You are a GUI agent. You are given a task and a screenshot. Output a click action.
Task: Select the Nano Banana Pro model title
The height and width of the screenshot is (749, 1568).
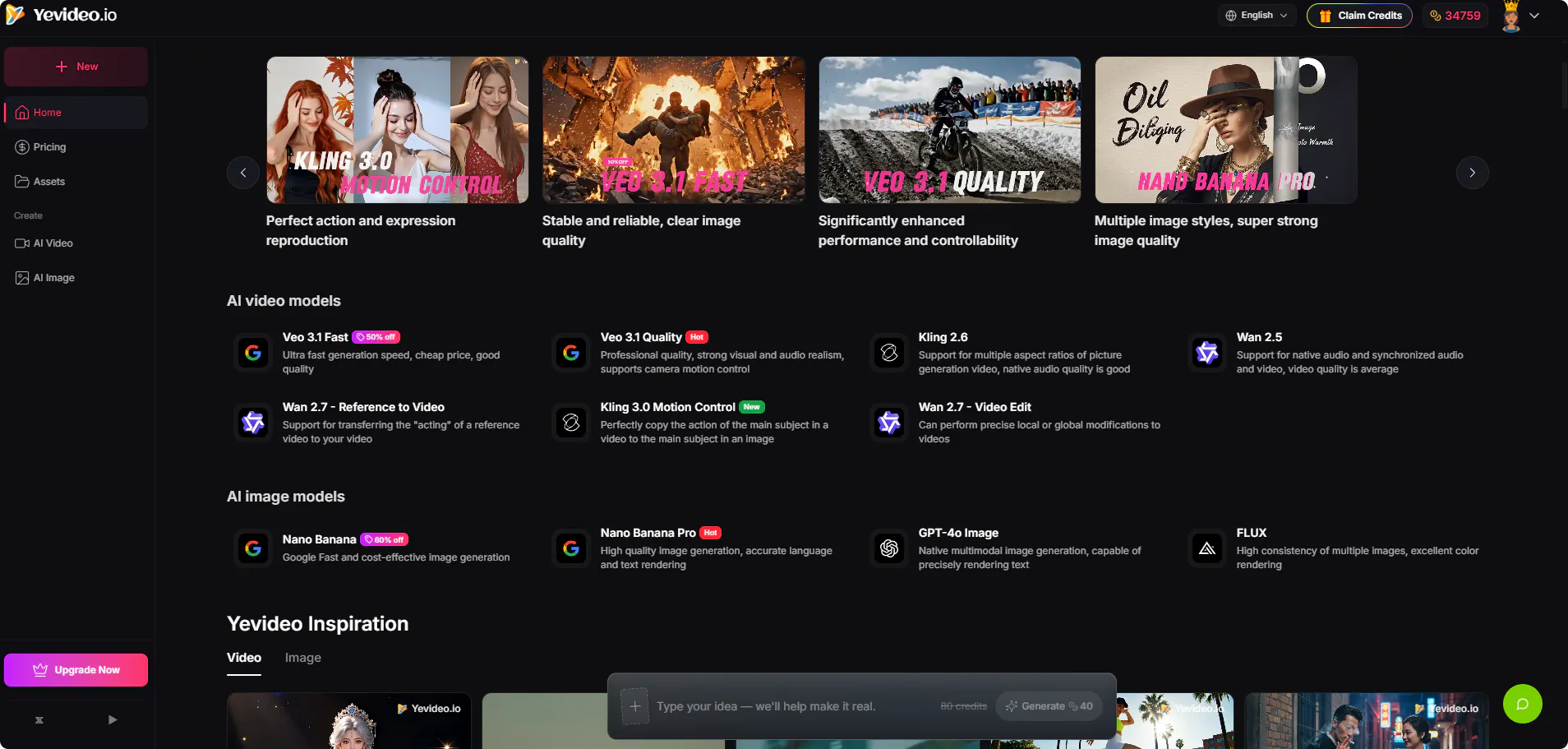click(648, 533)
